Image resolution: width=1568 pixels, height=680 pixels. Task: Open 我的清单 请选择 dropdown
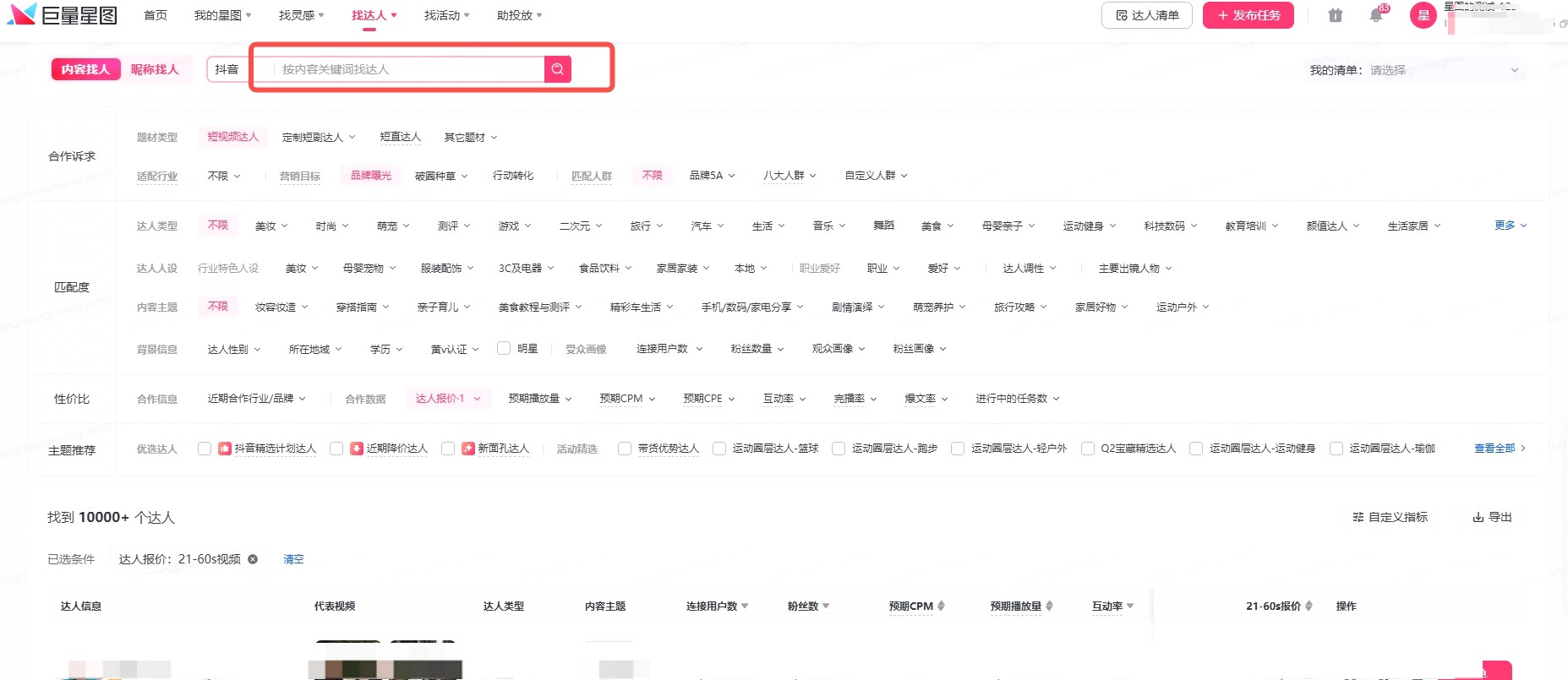click(1444, 70)
